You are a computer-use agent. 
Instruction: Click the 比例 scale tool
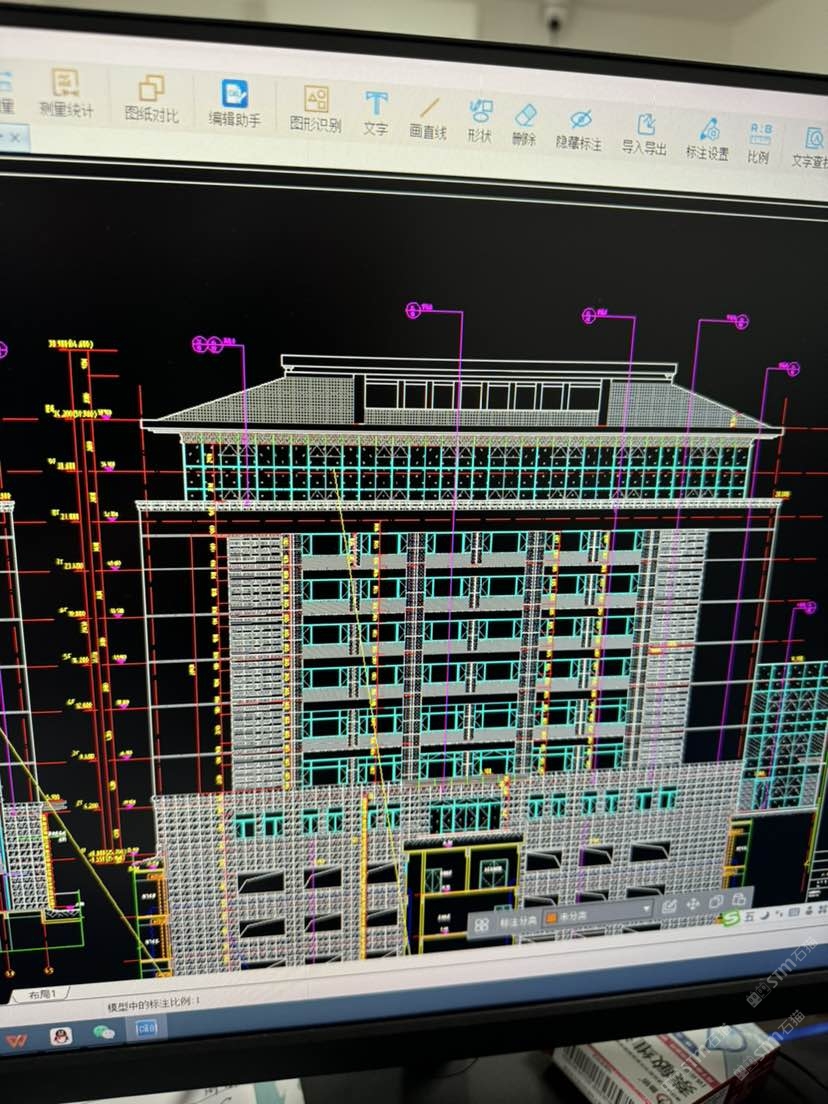click(x=759, y=141)
